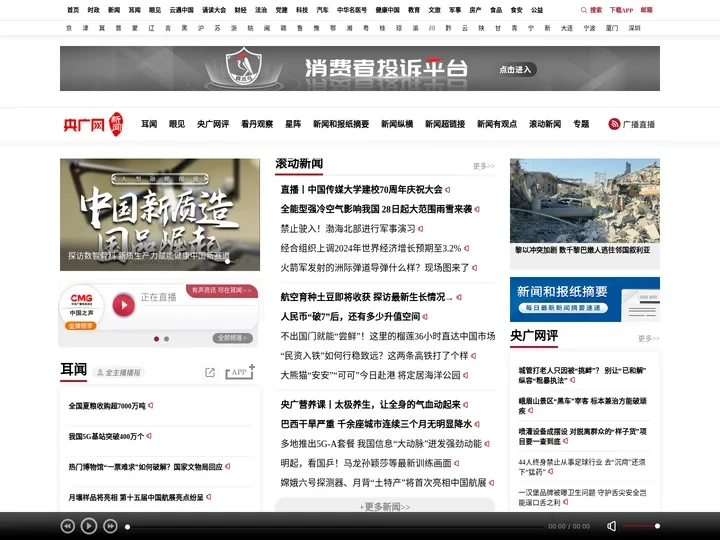Adjust the volume slider
Image resolution: width=720 pixels, height=540 pixels.
(641, 526)
